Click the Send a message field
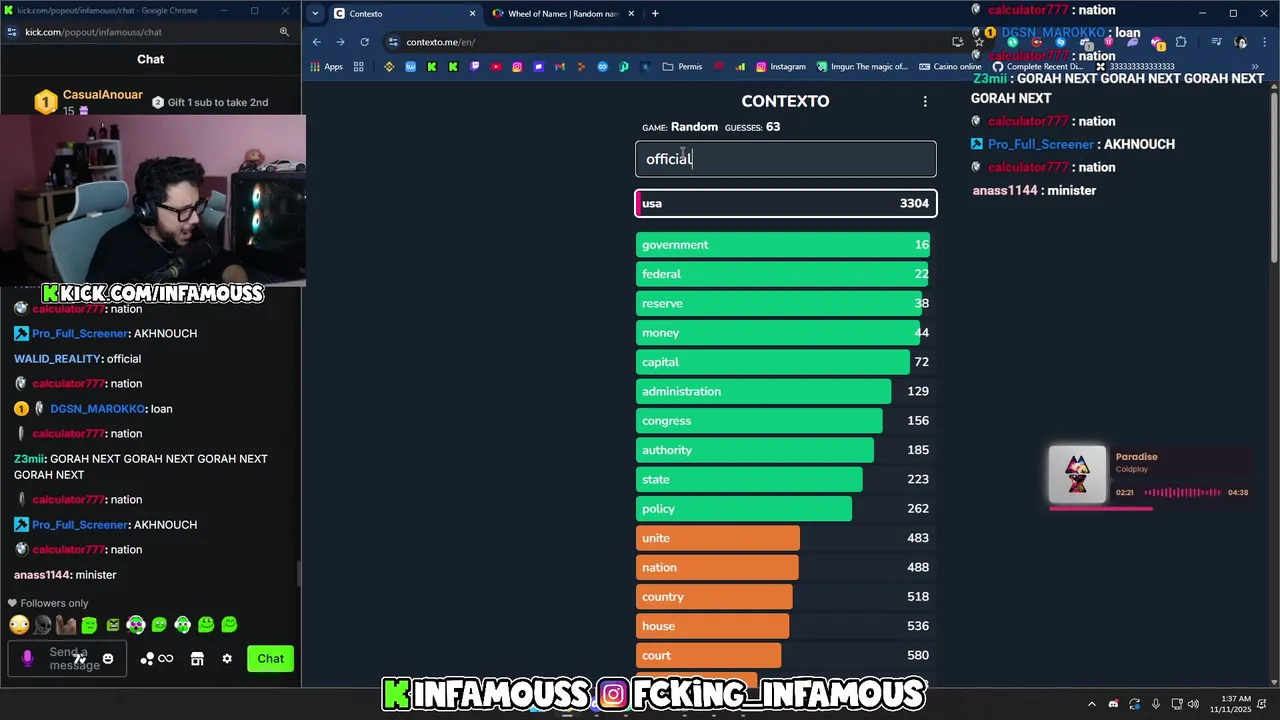 tap(68, 658)
